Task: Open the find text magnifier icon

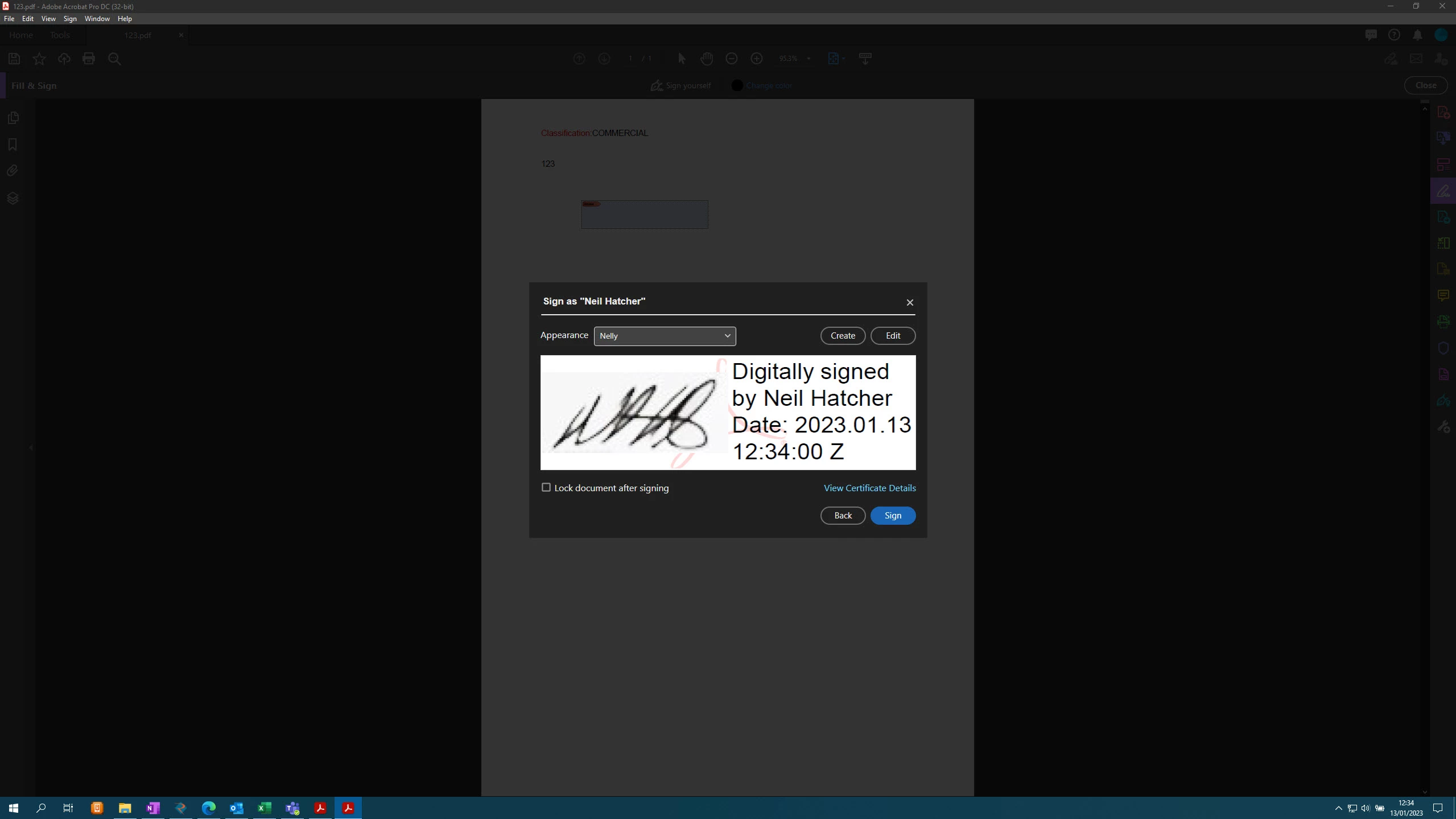Action: coord(114,59)
